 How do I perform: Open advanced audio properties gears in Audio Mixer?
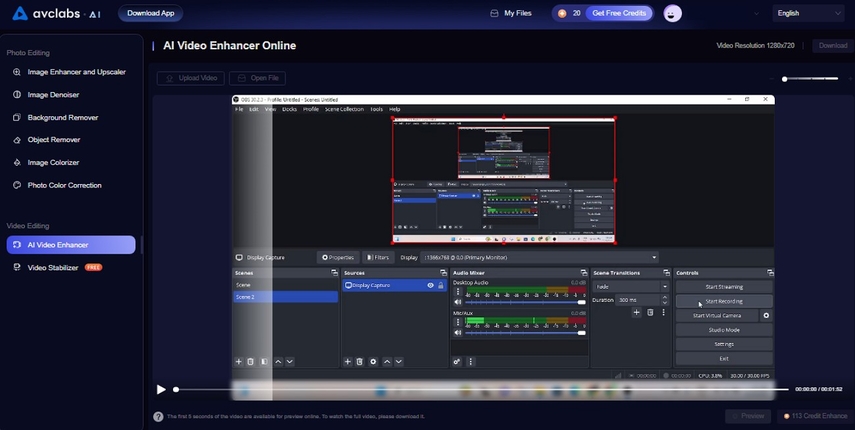(x=457, y=361)
